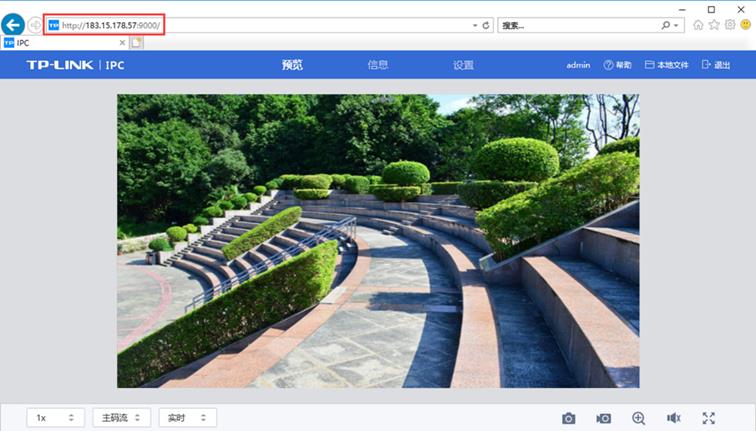
Task: Enter fullscreen video view
Action: [708, 418]
